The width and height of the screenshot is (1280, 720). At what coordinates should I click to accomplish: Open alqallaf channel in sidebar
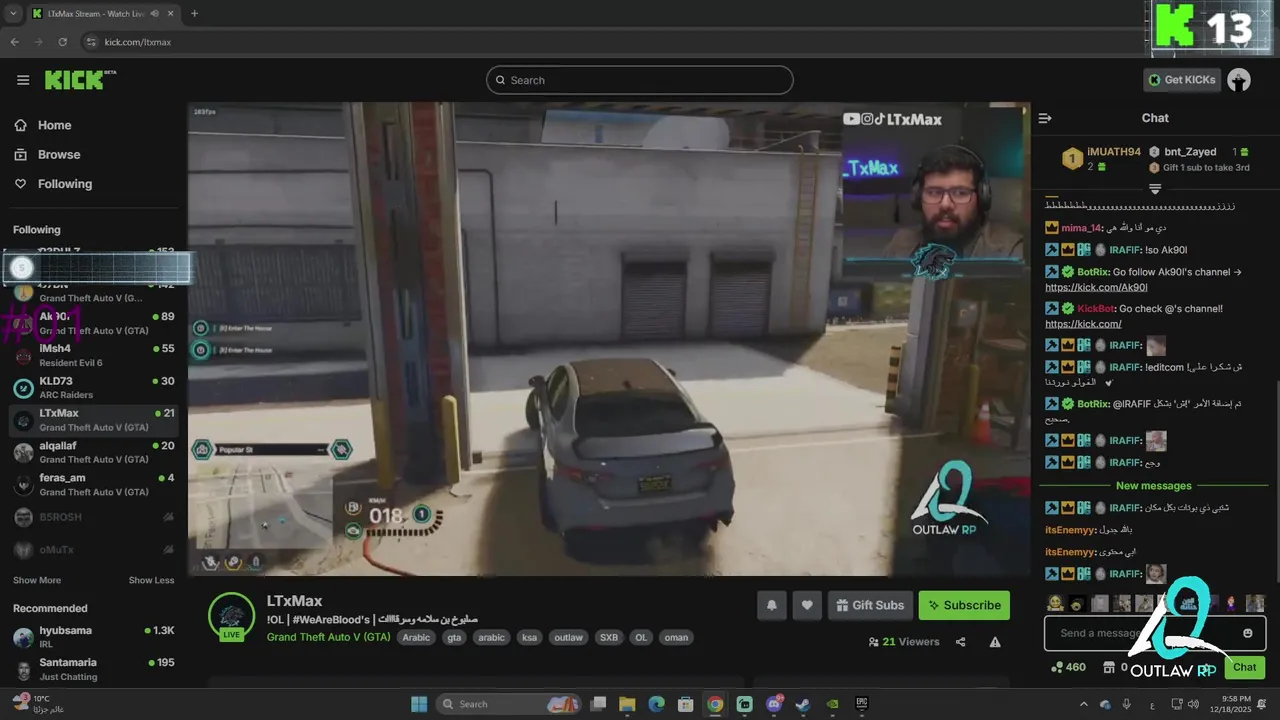point(93,452)
